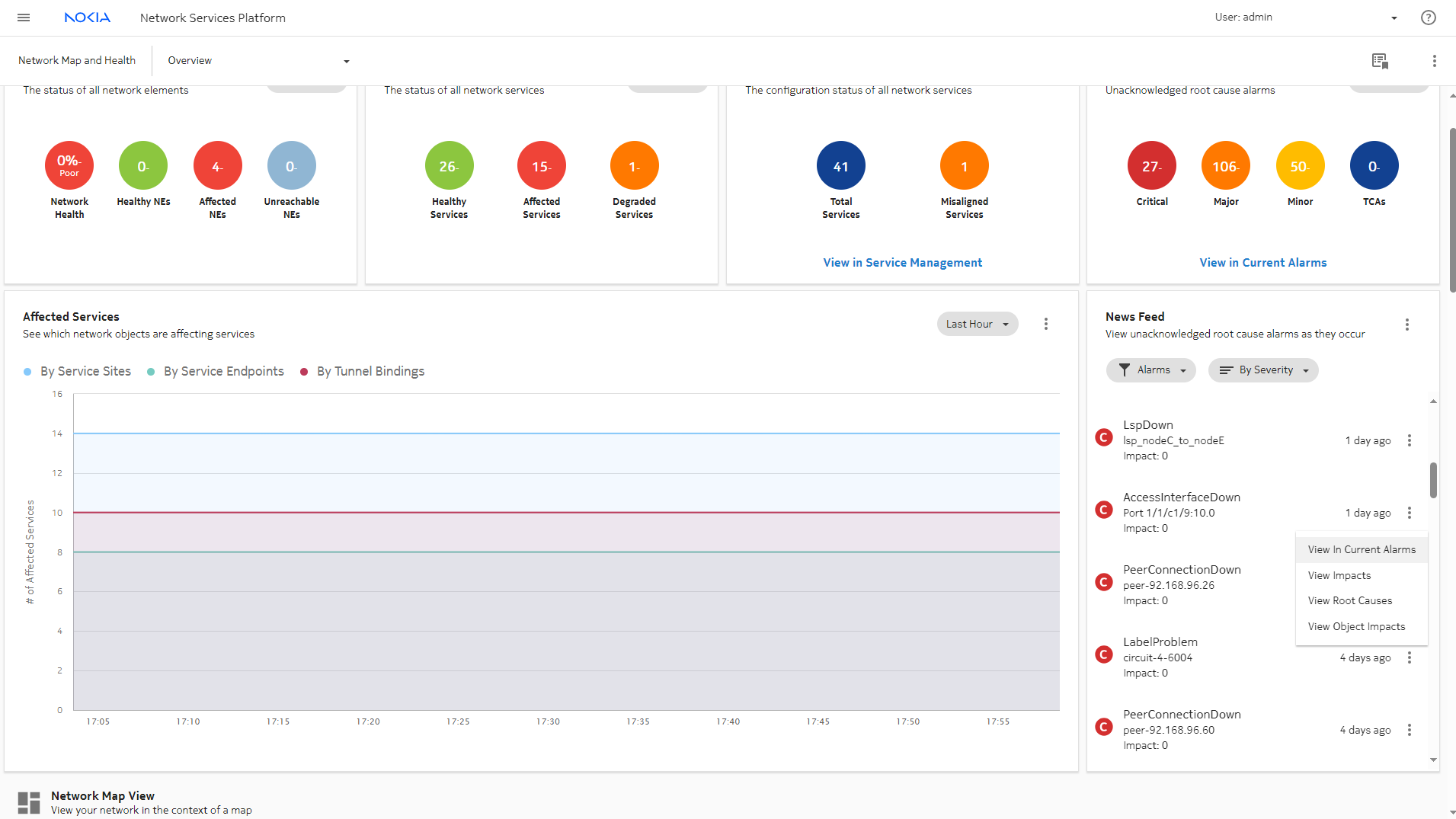
Task: Click the Affected Services 15 circle
Action: pos(542,165)
